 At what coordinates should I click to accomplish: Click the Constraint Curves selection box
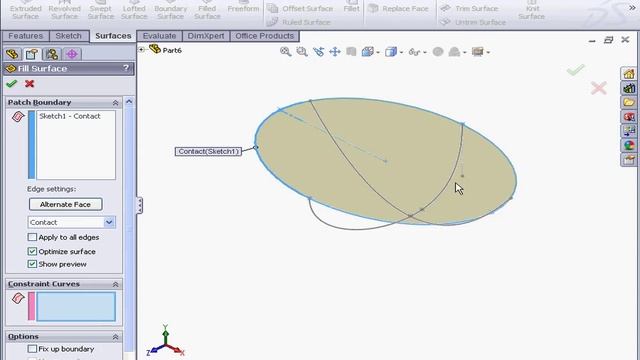(76, 307)
